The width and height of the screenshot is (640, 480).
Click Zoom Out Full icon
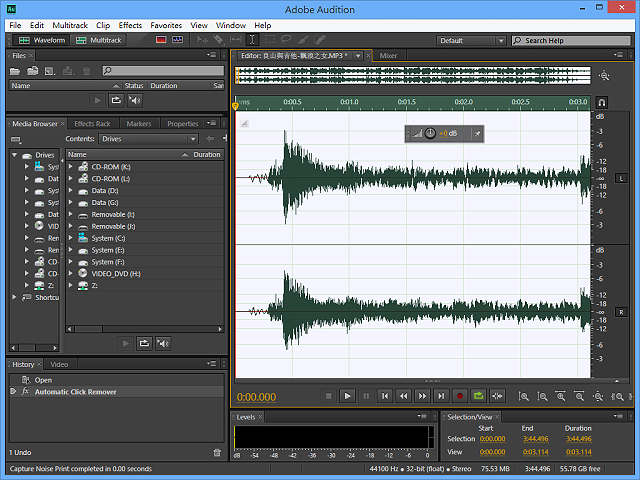pyautogui.click(x=598, y=396)
